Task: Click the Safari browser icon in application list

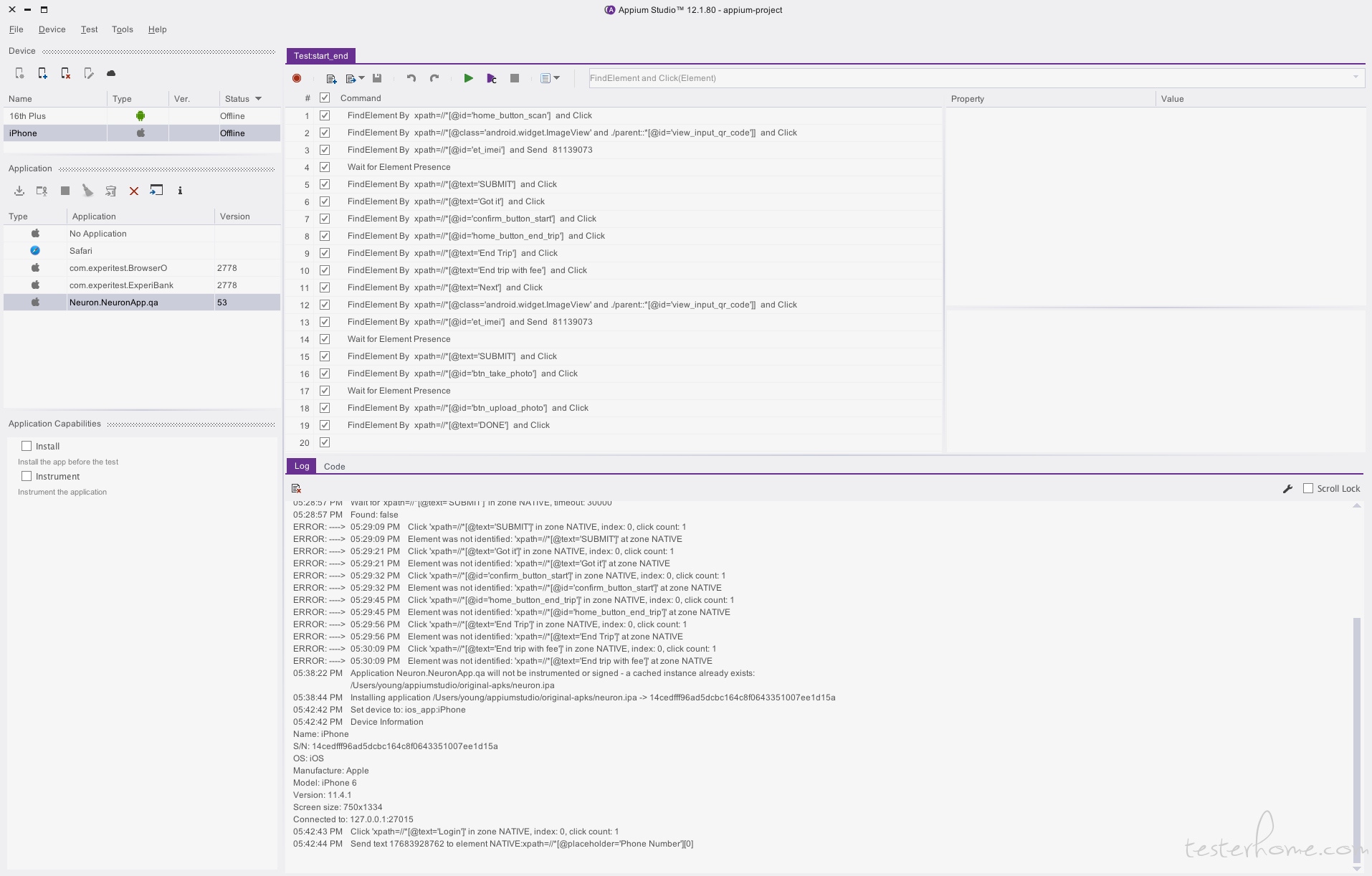Action: (x=35, y=250)
